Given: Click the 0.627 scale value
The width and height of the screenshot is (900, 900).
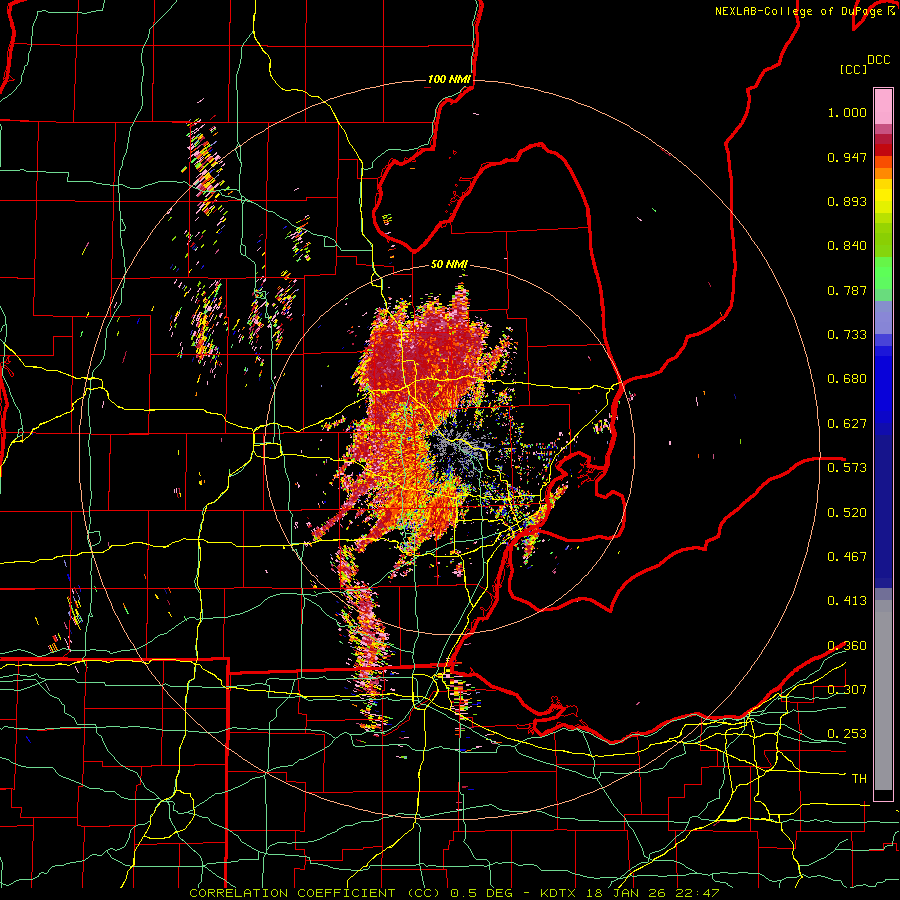Looking at the screenshot, I should click(x=847, y=424).
